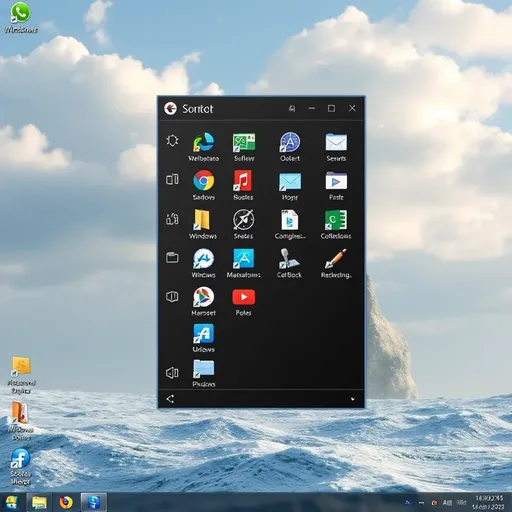Open the WhatsApp desktop shortcut
This screenshot has width=512, height=512.
pyautogui.click(x=20, y=13)
